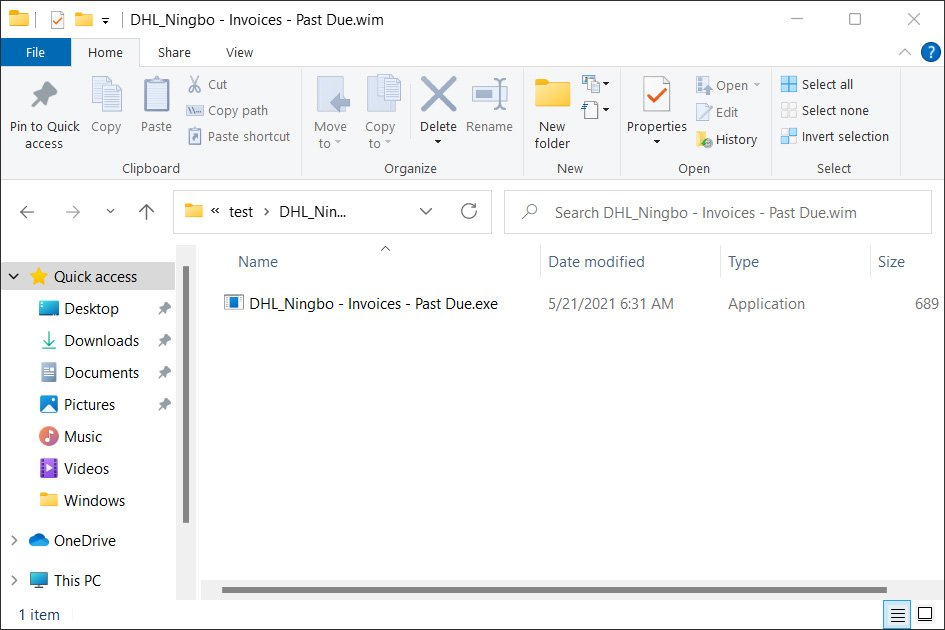Open Desktop in Quick access
Image resolution: width=945 pixels, height=630 pixels.
(x=91, y=309)
